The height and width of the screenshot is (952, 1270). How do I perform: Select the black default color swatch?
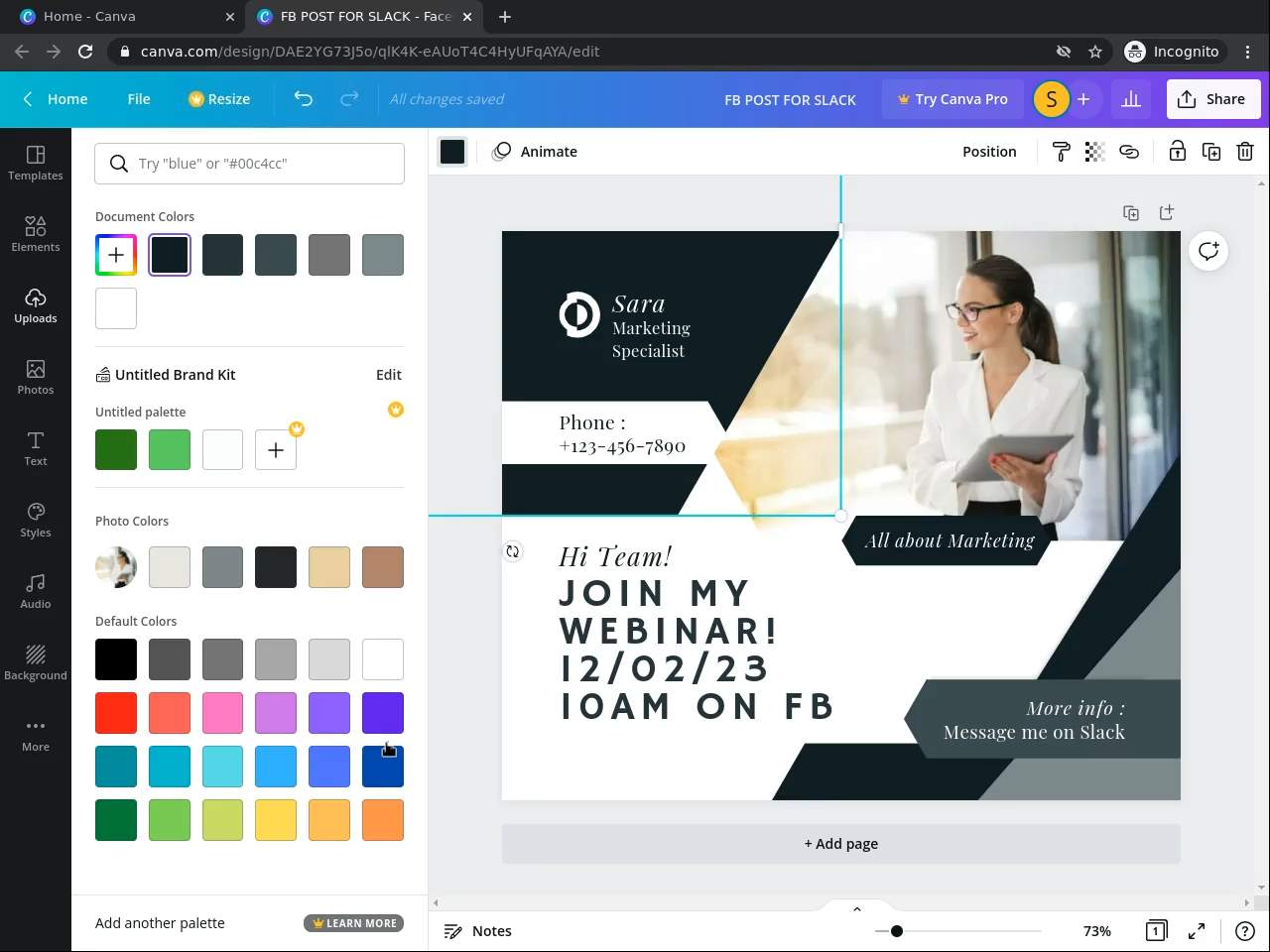[116, 659]
